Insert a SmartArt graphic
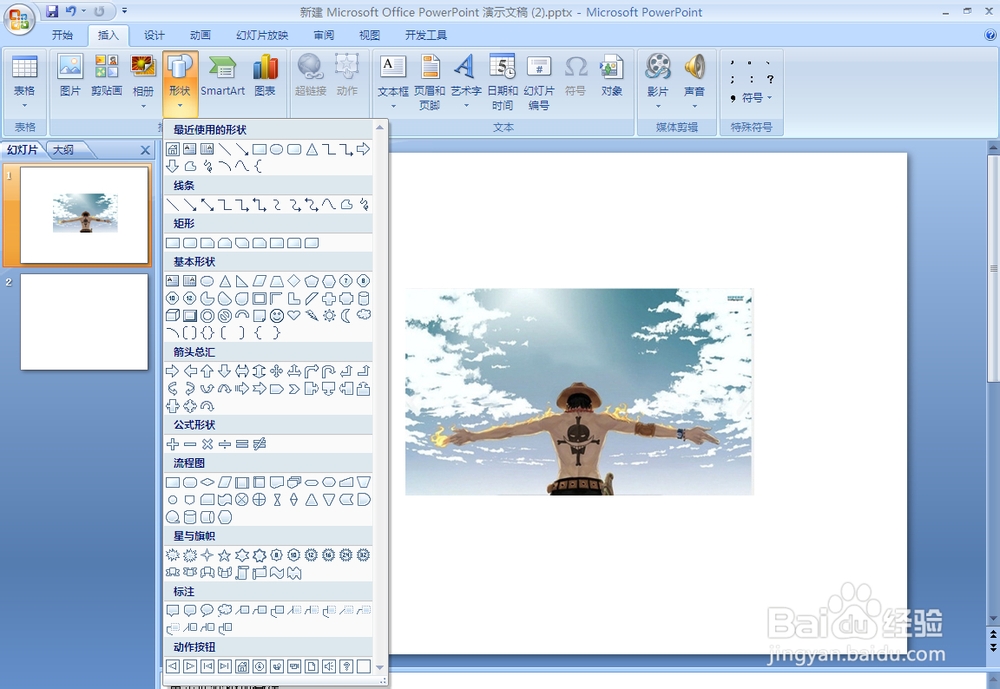Viewport: 1000px width, 689px height. coord(223,77)
